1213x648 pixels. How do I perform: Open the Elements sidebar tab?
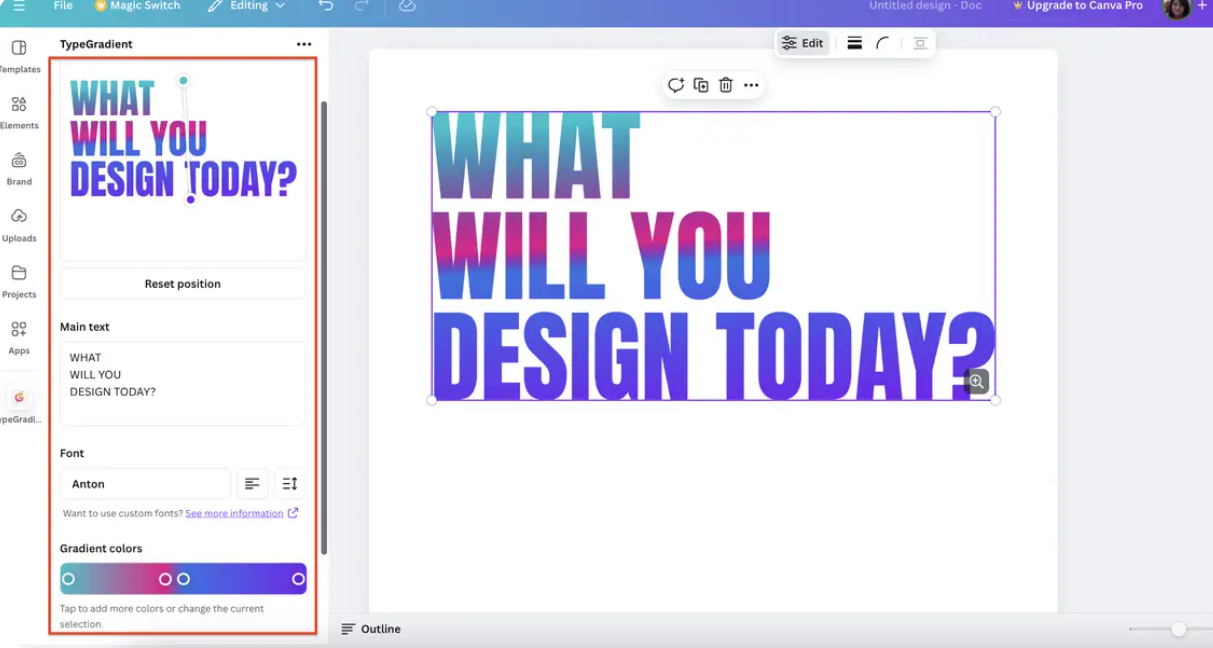[x=19, y=113]
